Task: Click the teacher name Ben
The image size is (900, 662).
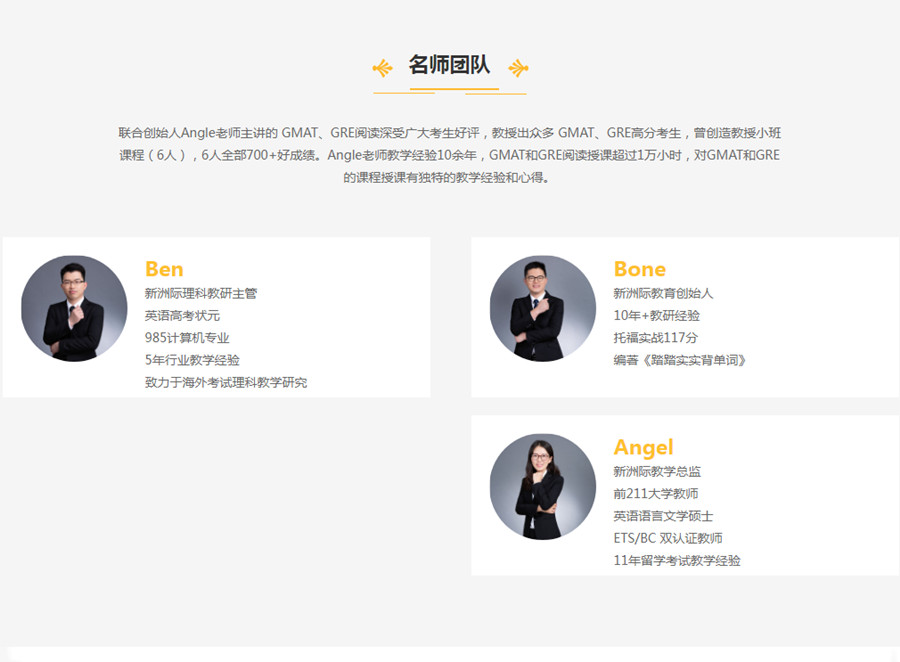Action: pos(164,269)
